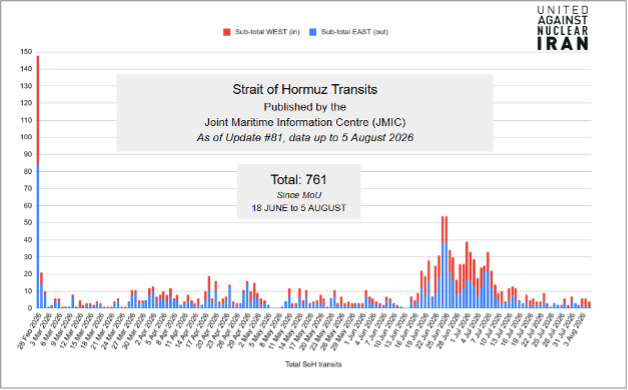The width and height of the screenshot is (628, 390).
Task: Click the '120' y-axis label
Action: pos(26,103)
